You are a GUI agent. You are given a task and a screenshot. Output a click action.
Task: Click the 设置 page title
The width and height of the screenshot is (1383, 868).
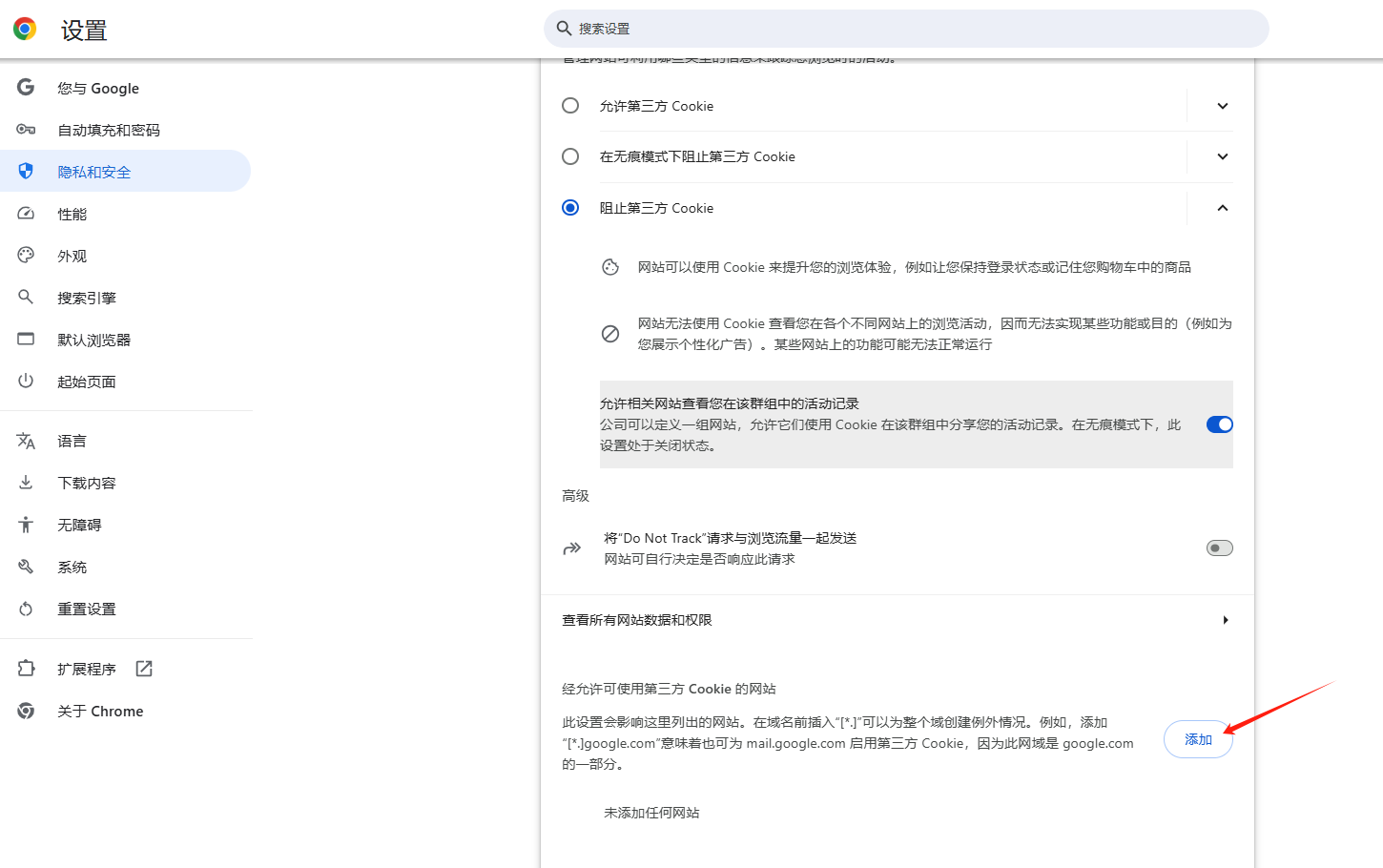tap(84, 31)
